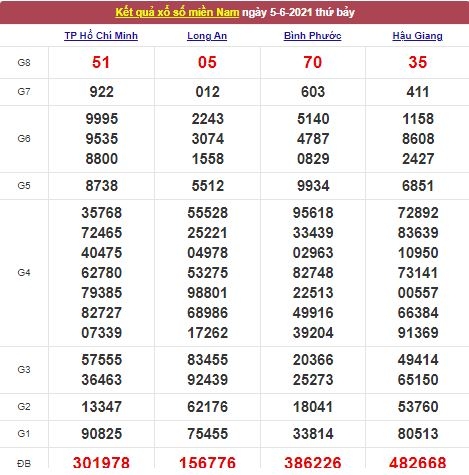
Task: Open the Bình Phước province link
Action: (313, 36)
